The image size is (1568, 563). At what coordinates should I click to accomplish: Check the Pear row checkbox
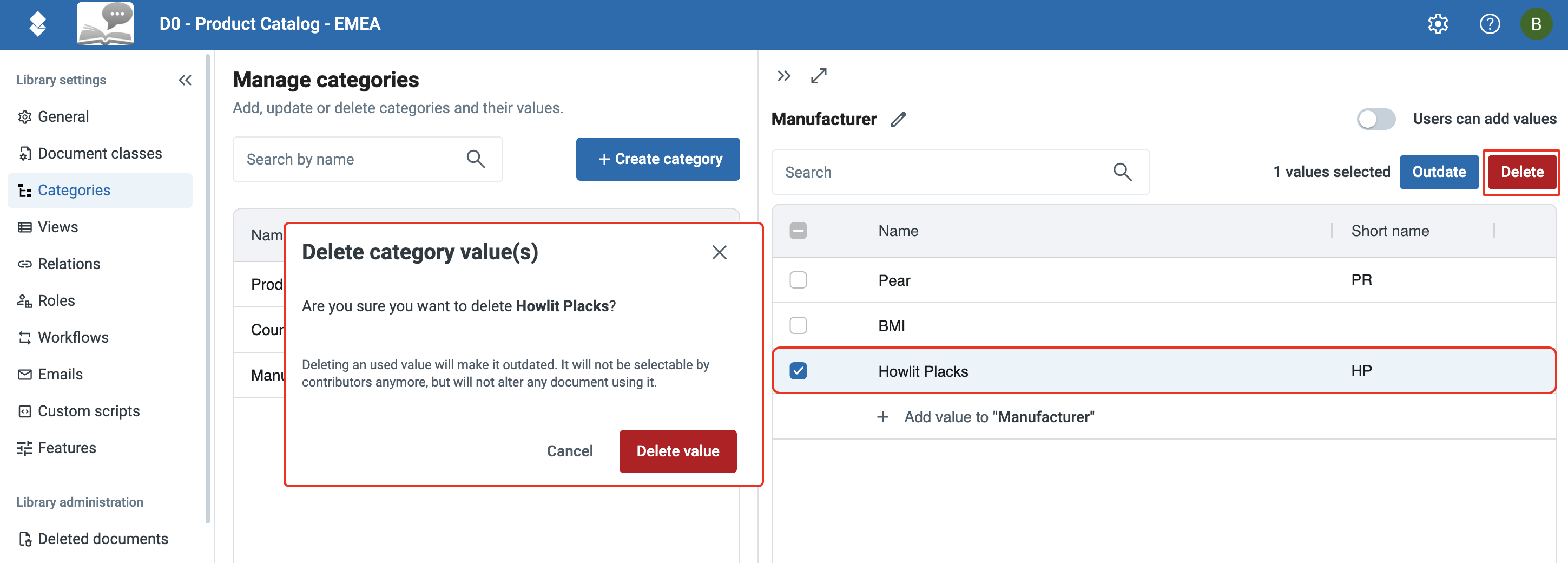tap(798, 280)
